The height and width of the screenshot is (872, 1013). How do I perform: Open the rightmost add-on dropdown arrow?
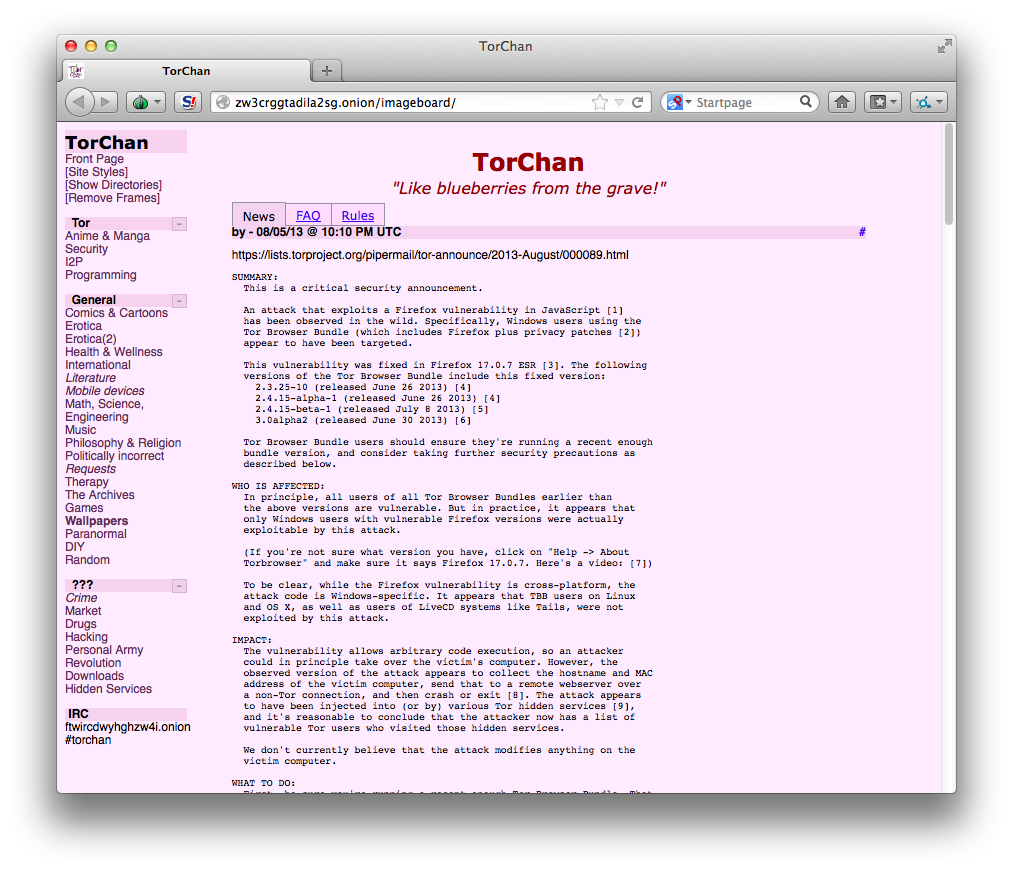939,102
